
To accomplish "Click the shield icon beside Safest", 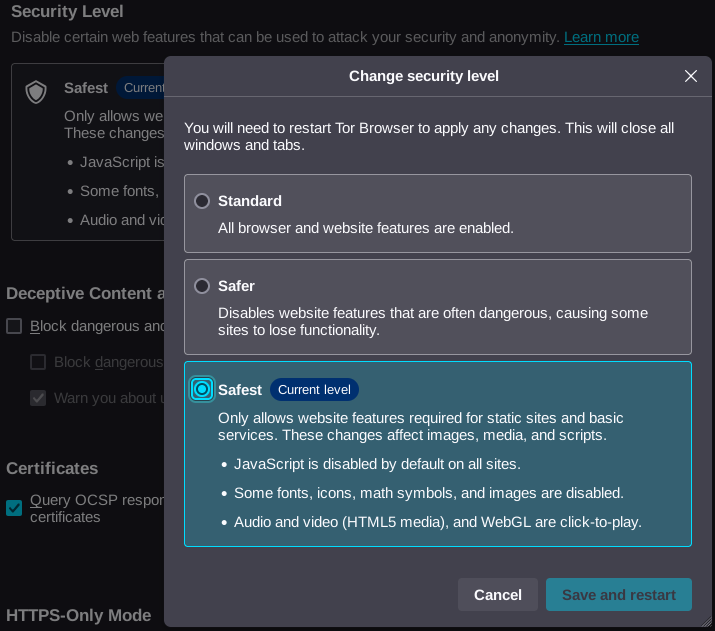I will pyautogui.click(x=36, y=92).
